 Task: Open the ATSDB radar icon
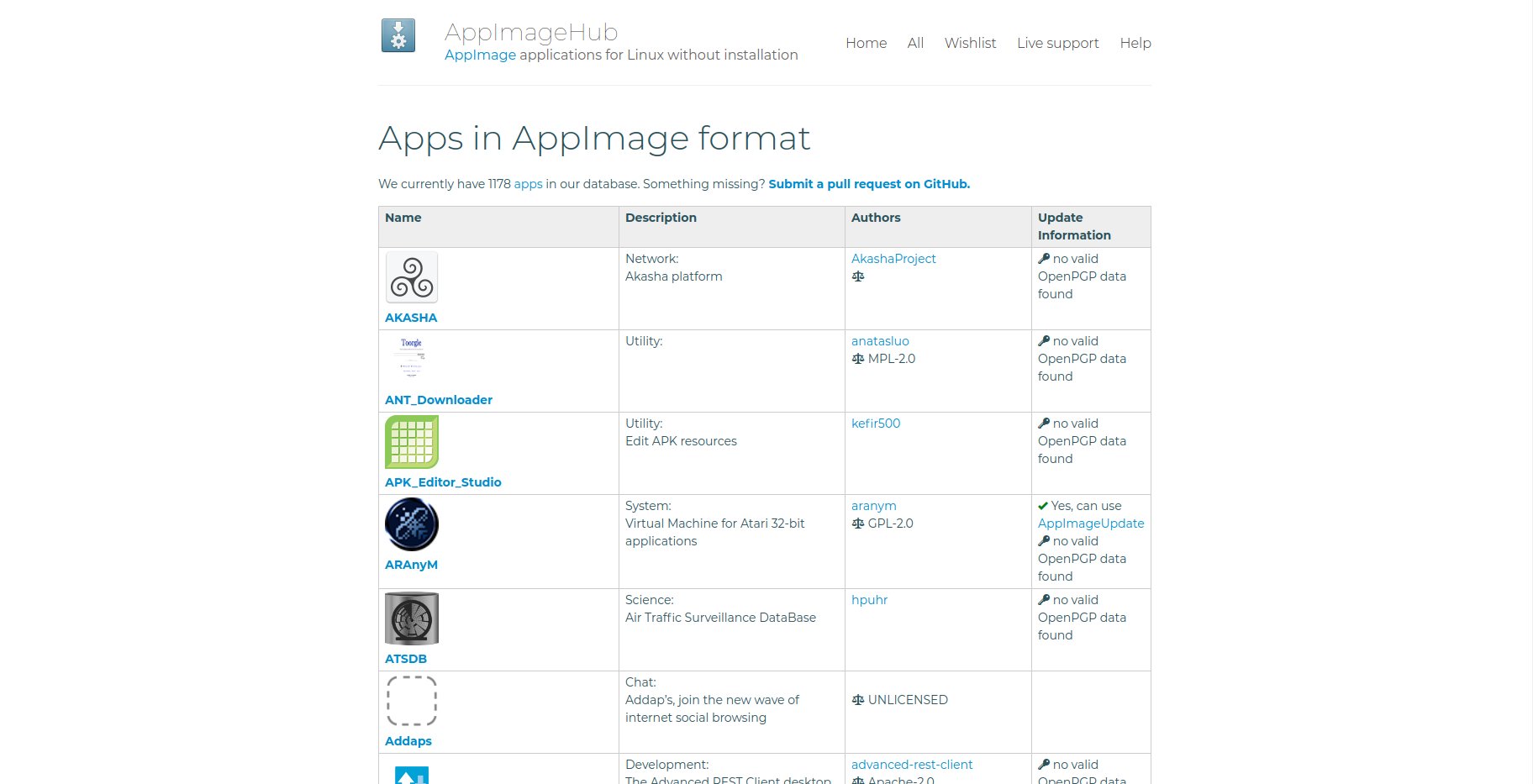pyautogui.click(x=412, y=618)
